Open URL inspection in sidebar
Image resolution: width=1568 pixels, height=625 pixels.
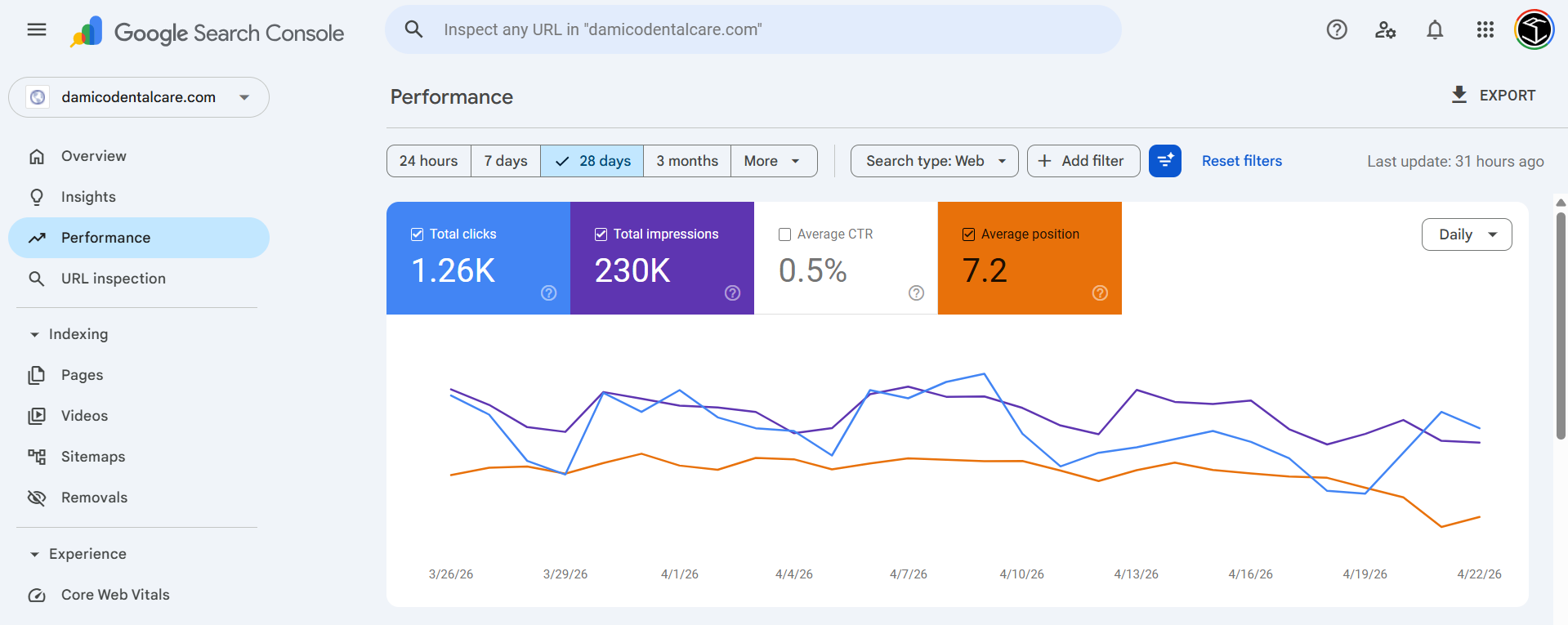[139, 279]
